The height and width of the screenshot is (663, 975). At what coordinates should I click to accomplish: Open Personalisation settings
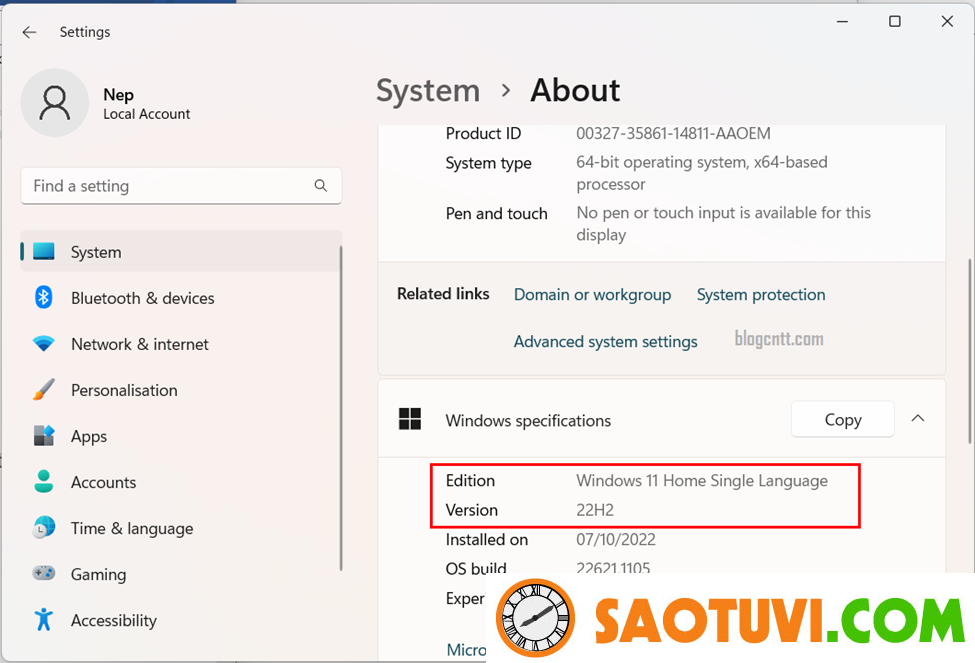[x=181, y=389]
